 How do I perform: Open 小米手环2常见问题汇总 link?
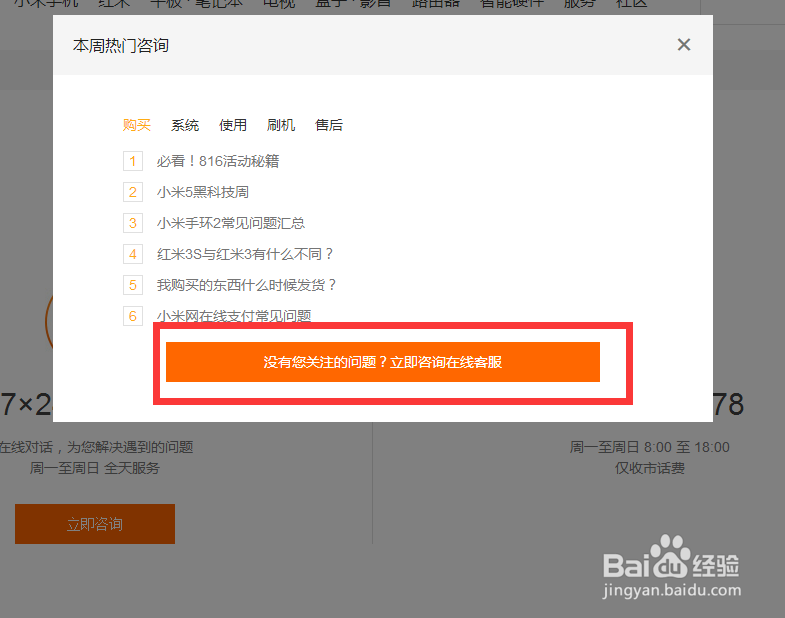tap(231, 223)
